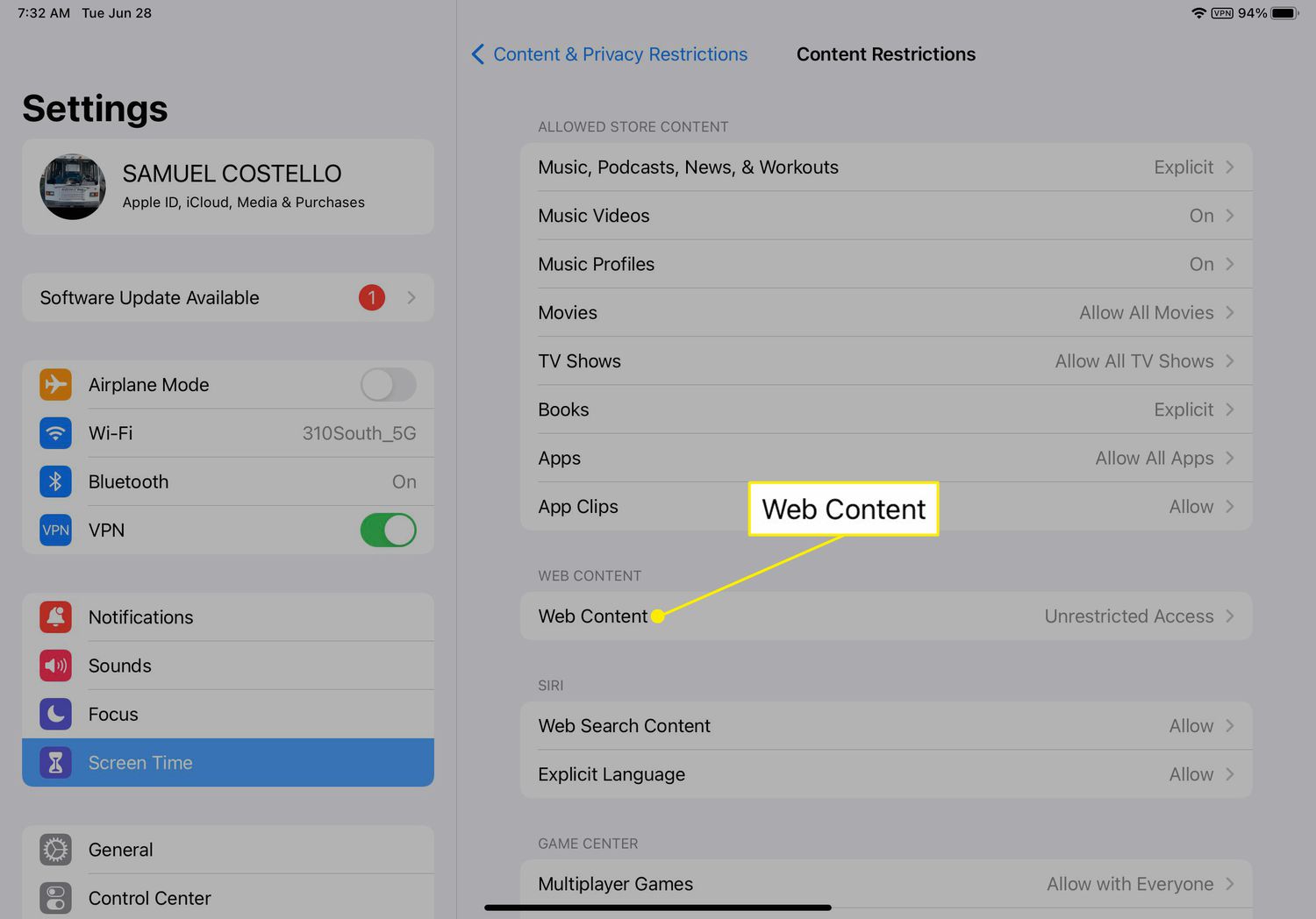Tap the Control Center icon
Screen dimensions: 1316x919
[x=55, y=898]
